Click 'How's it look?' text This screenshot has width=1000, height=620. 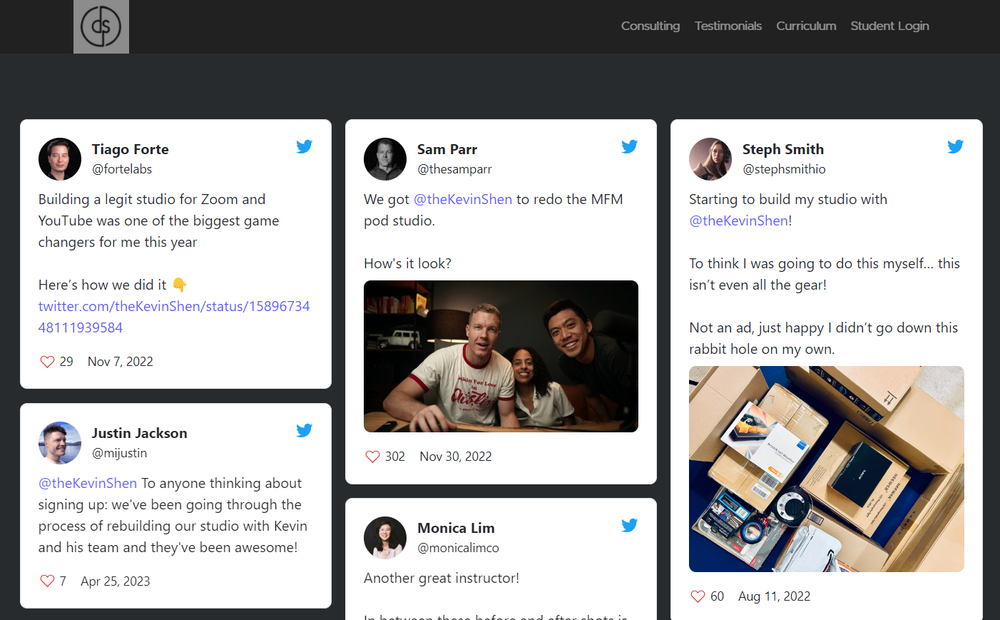point(408,263)
